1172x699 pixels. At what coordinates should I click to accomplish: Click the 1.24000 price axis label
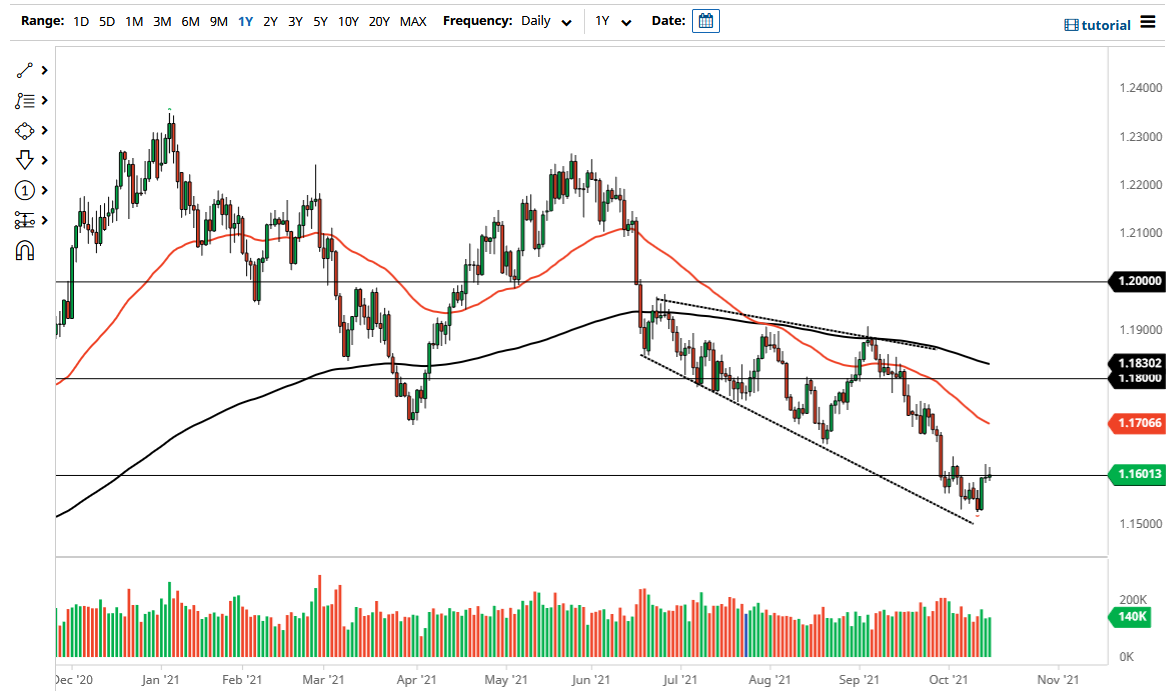[1141, 88]
